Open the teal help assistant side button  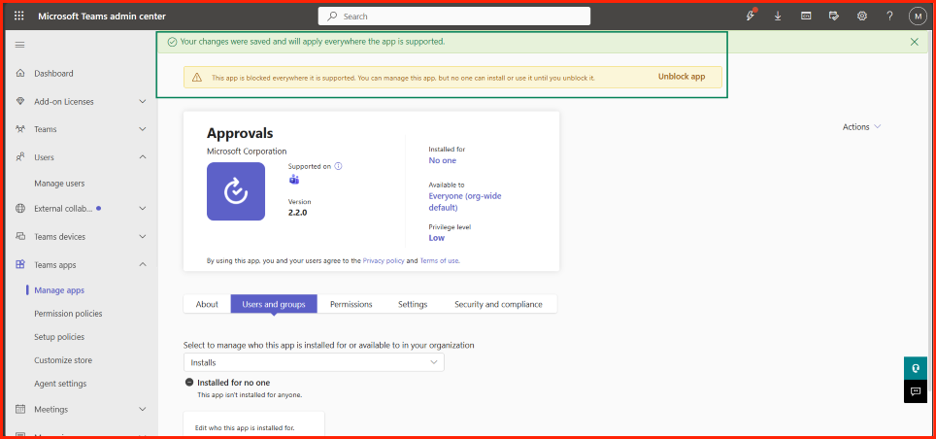915,368
